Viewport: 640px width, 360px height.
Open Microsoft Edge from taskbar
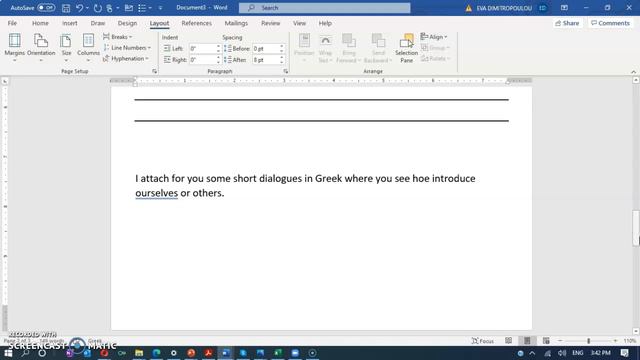(x=156, y=353)
